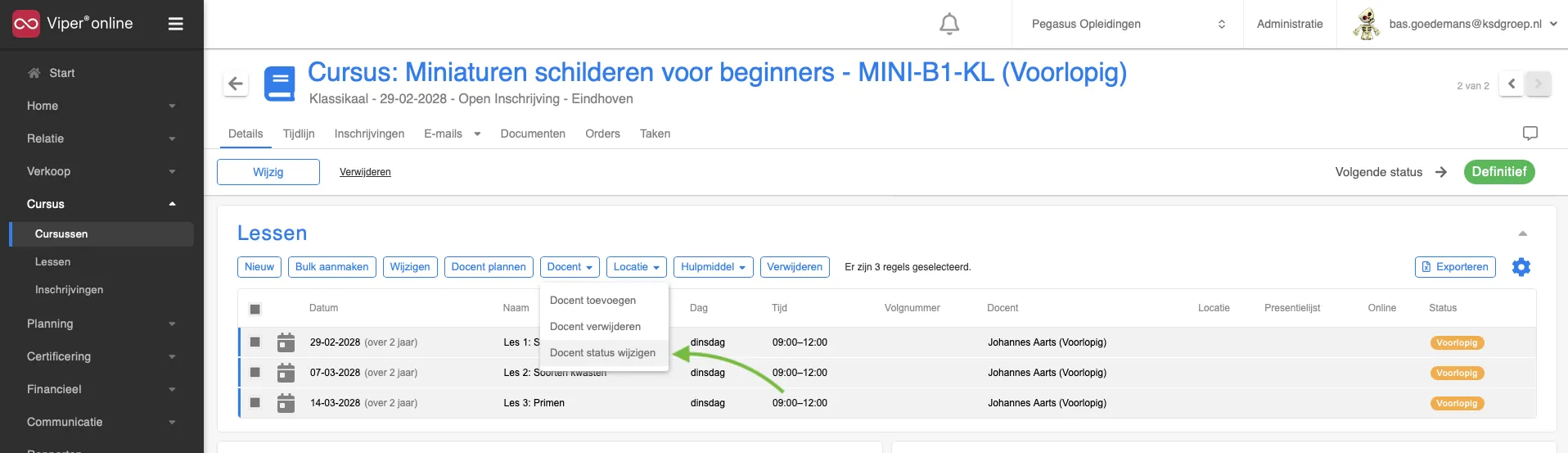The width and height of the screenshot is (1568, 453).
Task: Open lessons table settings gear
Action: pyautogui.click(x=1521, y=267)
